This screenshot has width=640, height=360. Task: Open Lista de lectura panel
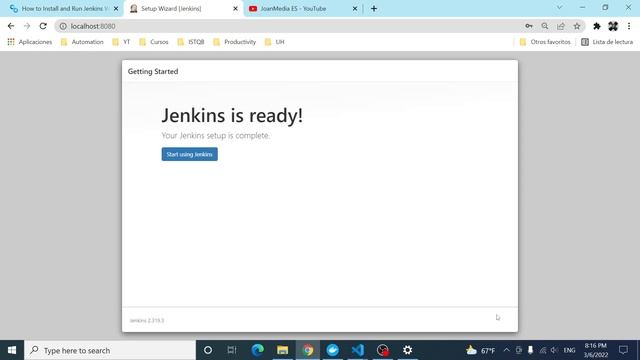[607, 42]
